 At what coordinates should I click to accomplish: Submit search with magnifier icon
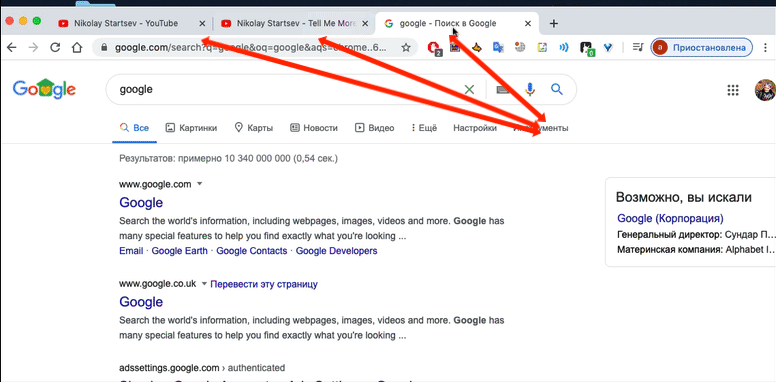(557, 90)
